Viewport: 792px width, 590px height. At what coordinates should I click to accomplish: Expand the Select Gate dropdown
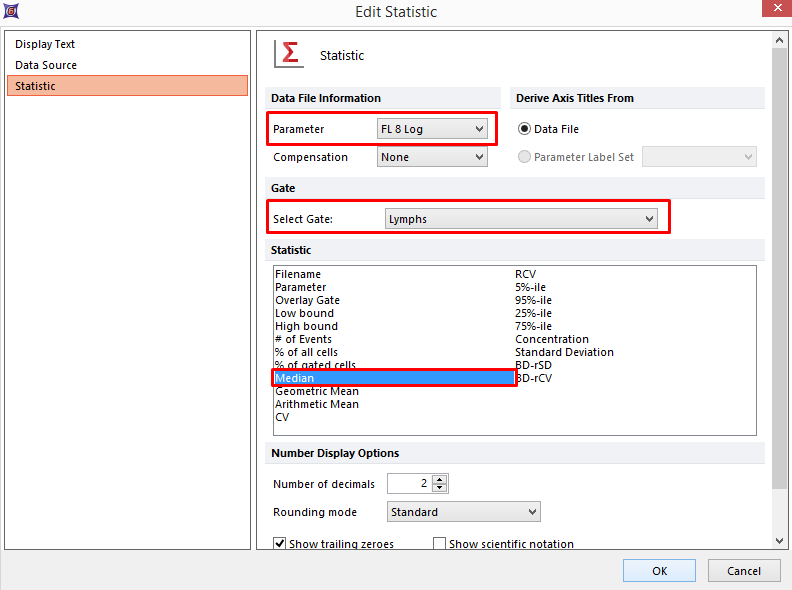coord(522,219)
